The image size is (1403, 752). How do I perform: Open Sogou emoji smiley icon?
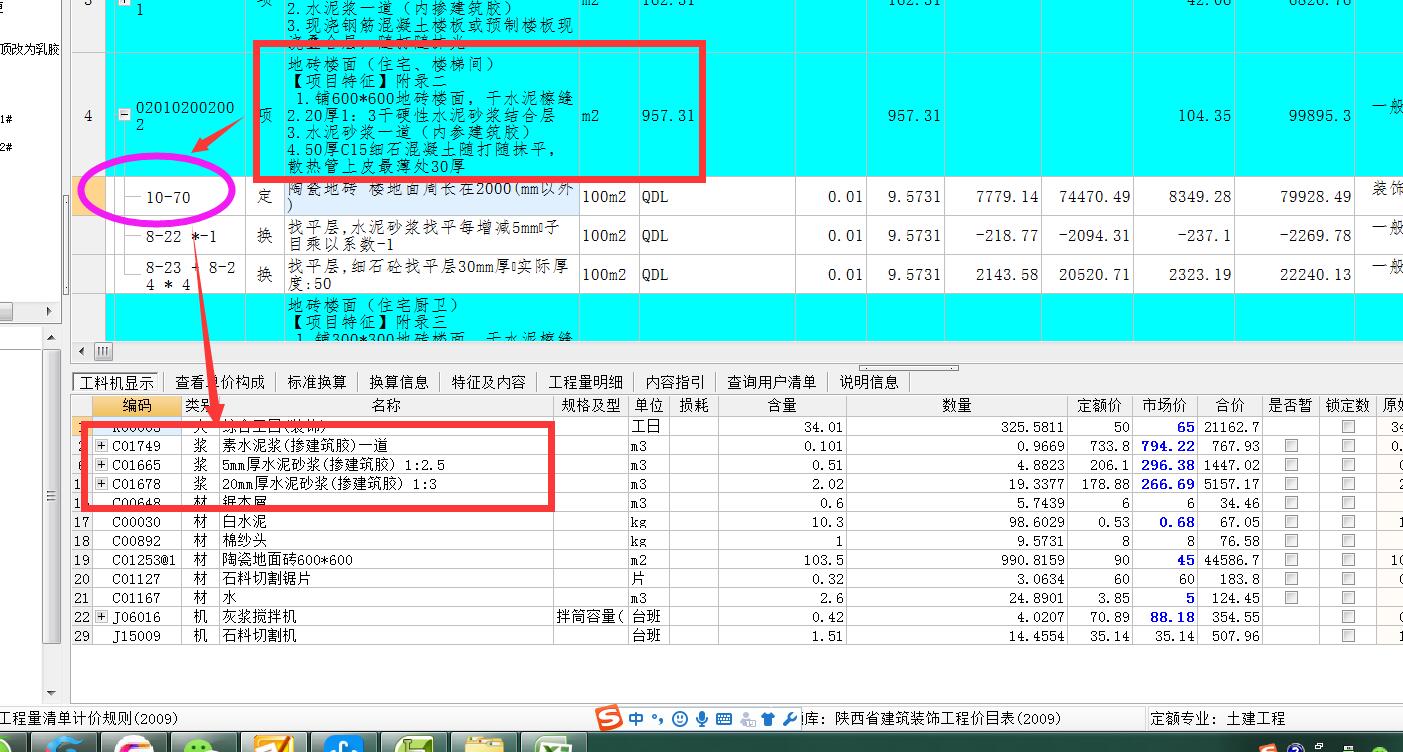click(680, 718)
